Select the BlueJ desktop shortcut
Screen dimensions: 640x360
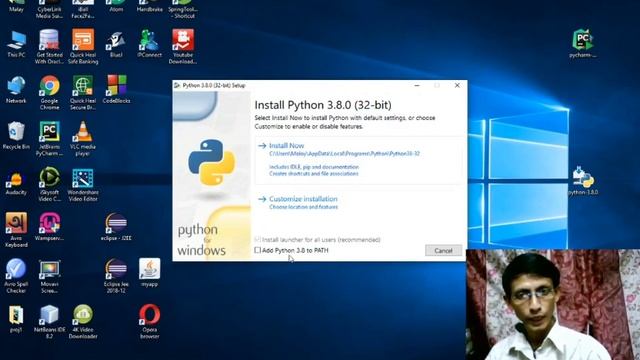tap(116, 44)
